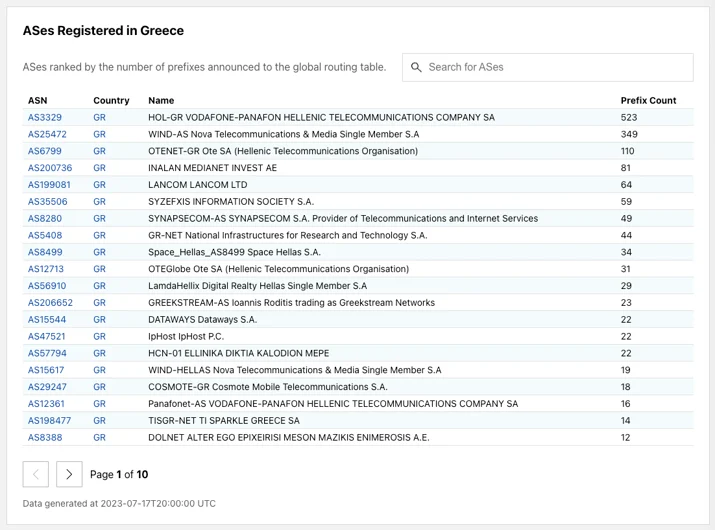Screen dimensions: 715x530
Task: Click the Prefix Count column header
Action: [x=648, y=101]
